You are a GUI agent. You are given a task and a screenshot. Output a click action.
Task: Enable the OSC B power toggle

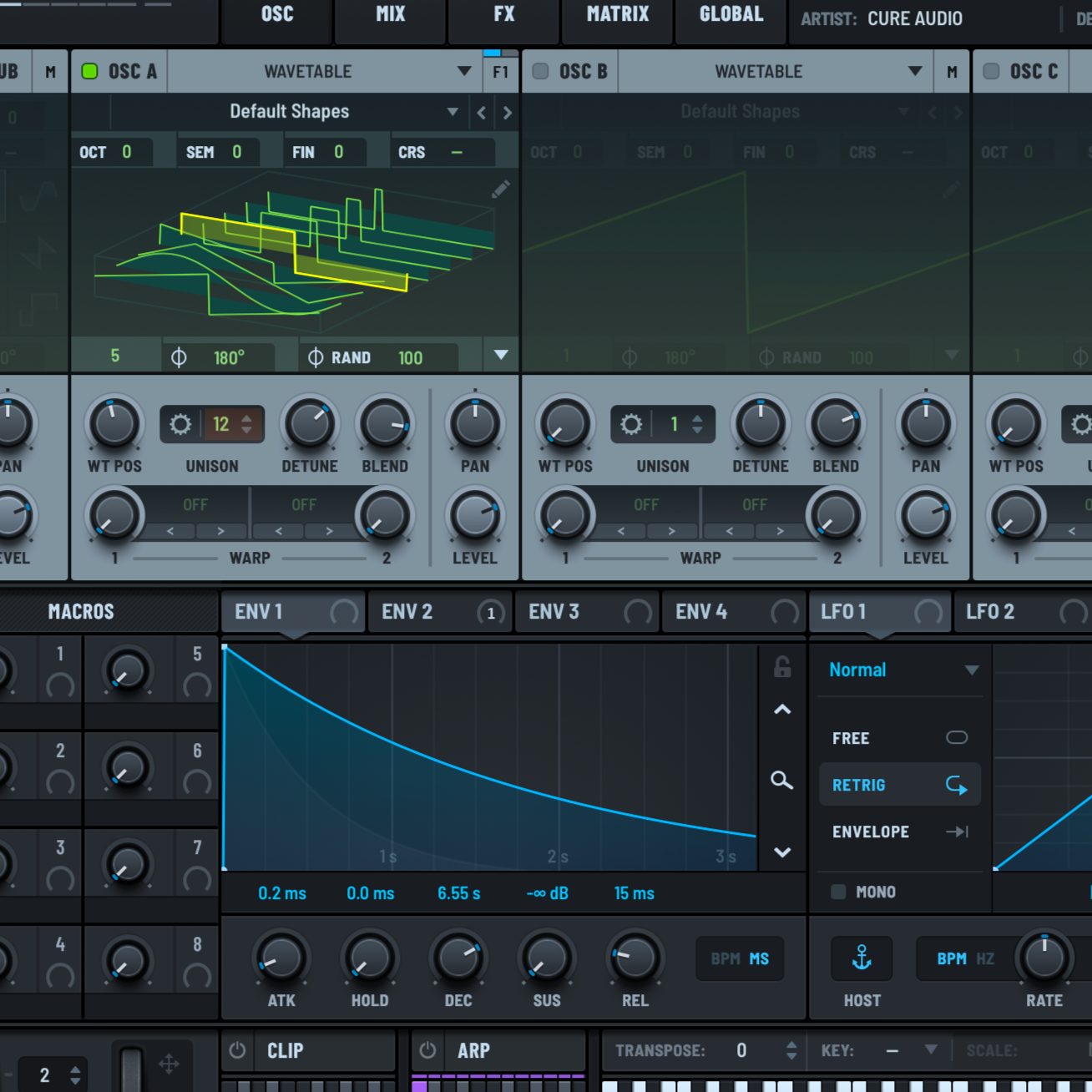539,71
